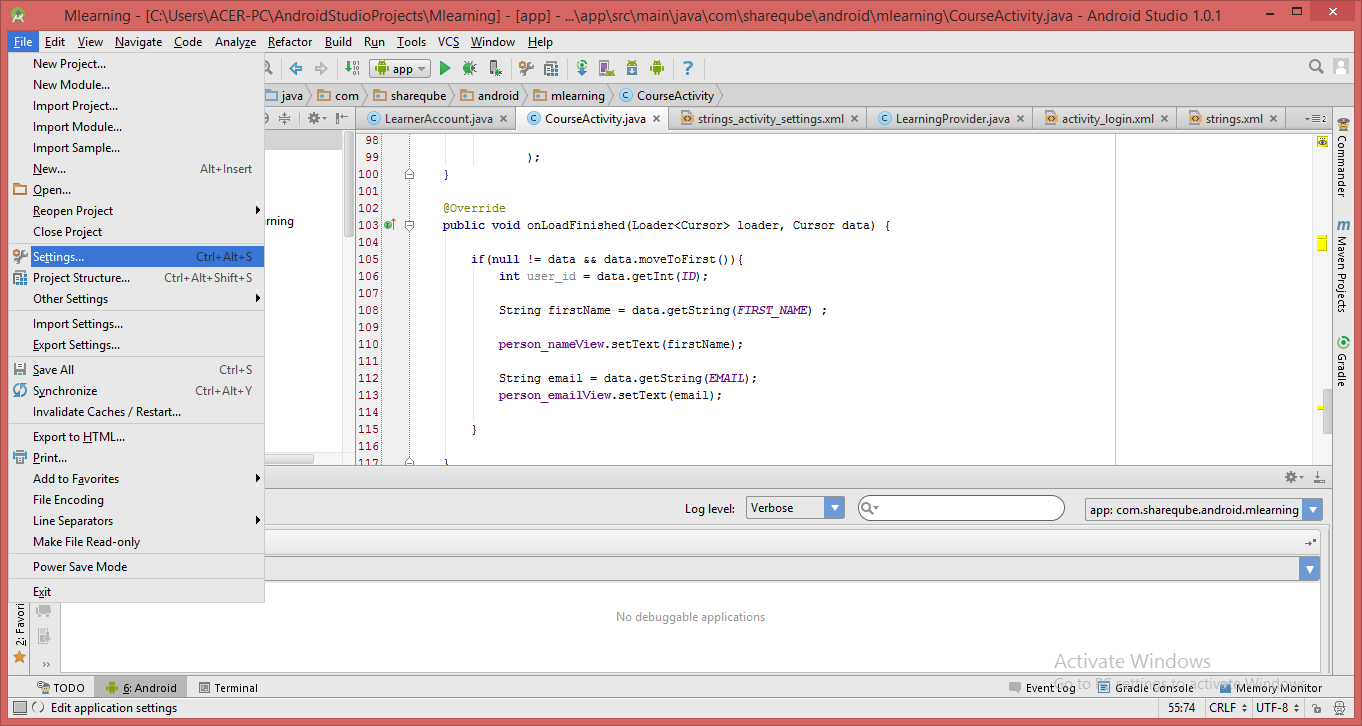Screen dimensions: 1362x726
Task: Open the AVD Manager icon
Action: (x=606, y=69)
